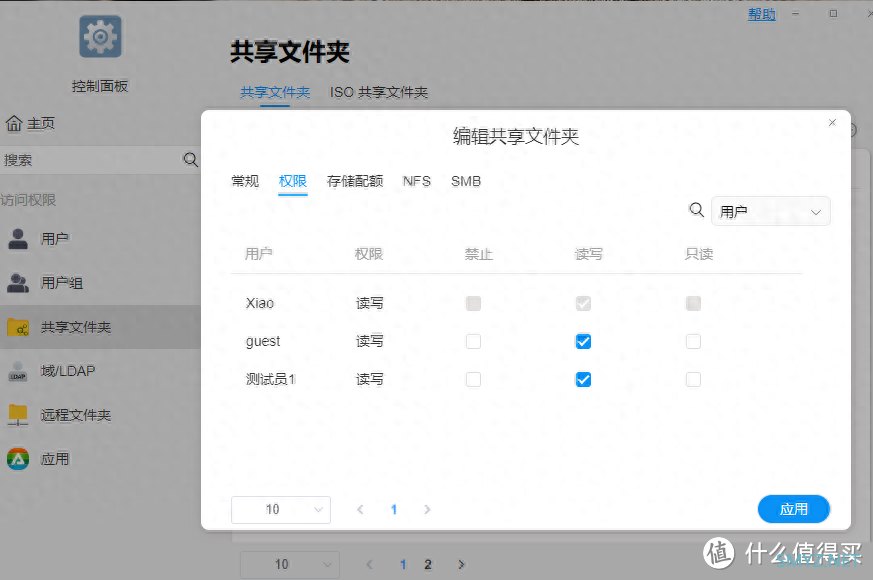873x580 pixels.
Task: Click Xiao's disabled 禁止 checkbox
Action: (x=473, y=303)
